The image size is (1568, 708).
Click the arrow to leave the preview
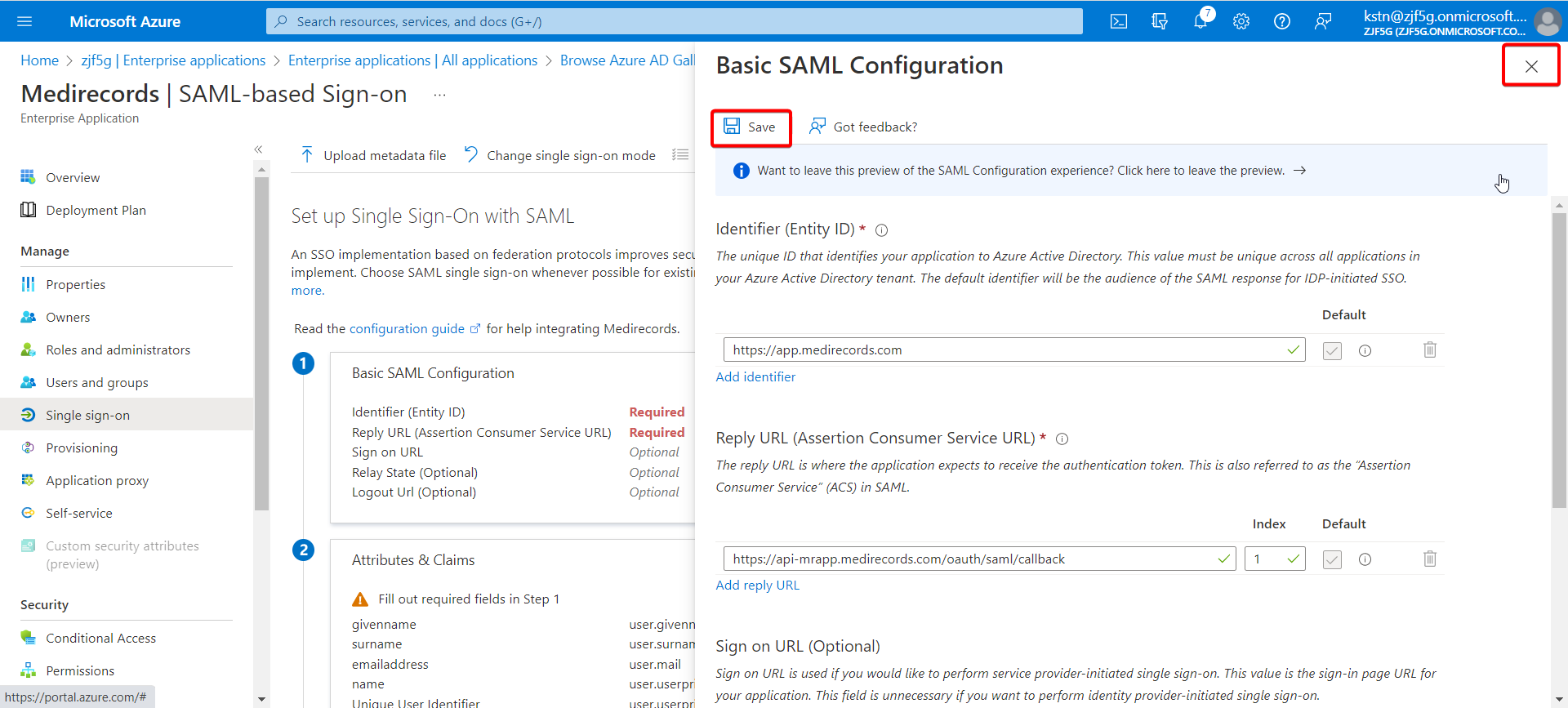point(1299,171)
